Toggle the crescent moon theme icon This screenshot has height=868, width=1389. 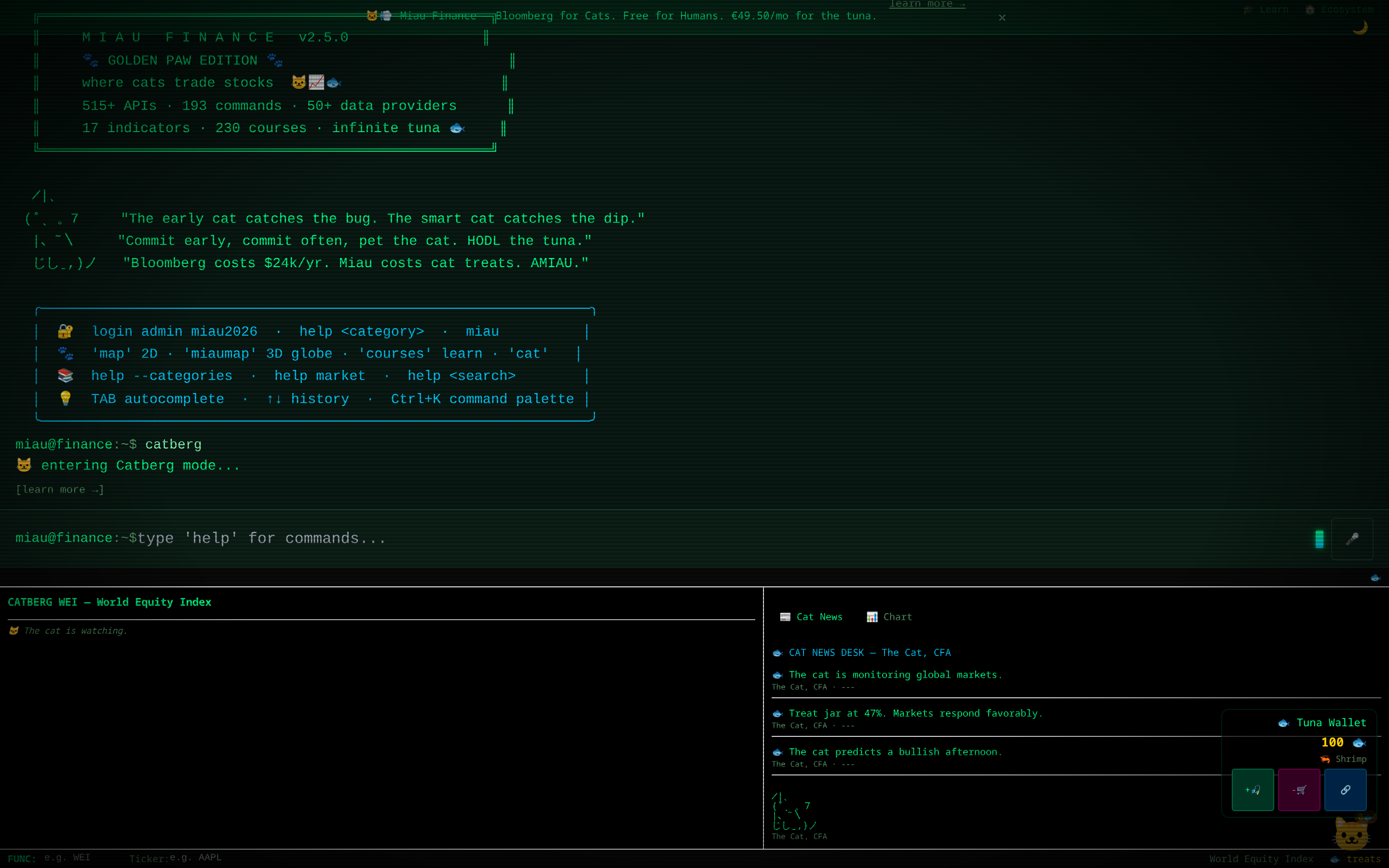coord(1360,27)
